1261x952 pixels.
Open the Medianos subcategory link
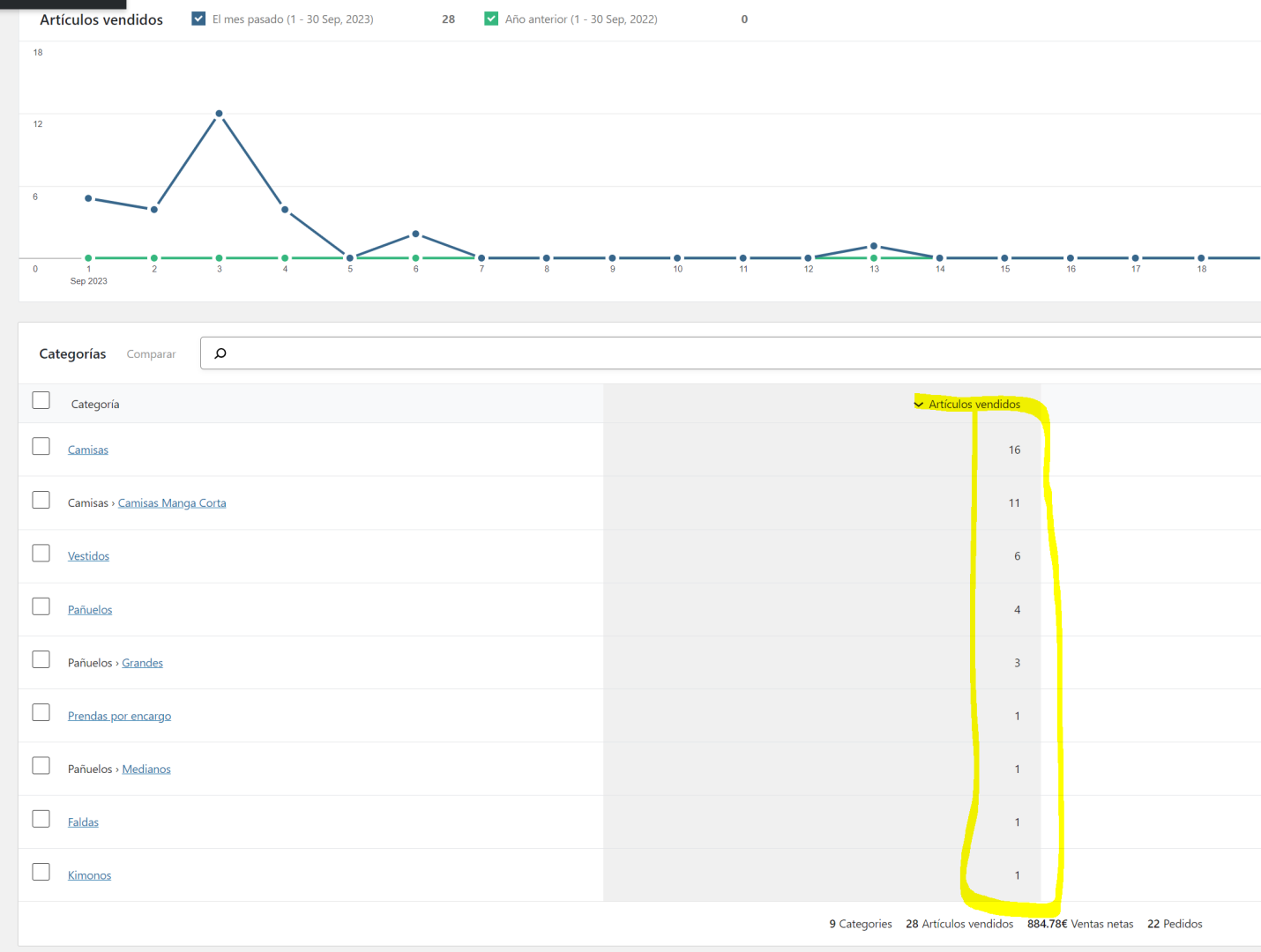146,770
